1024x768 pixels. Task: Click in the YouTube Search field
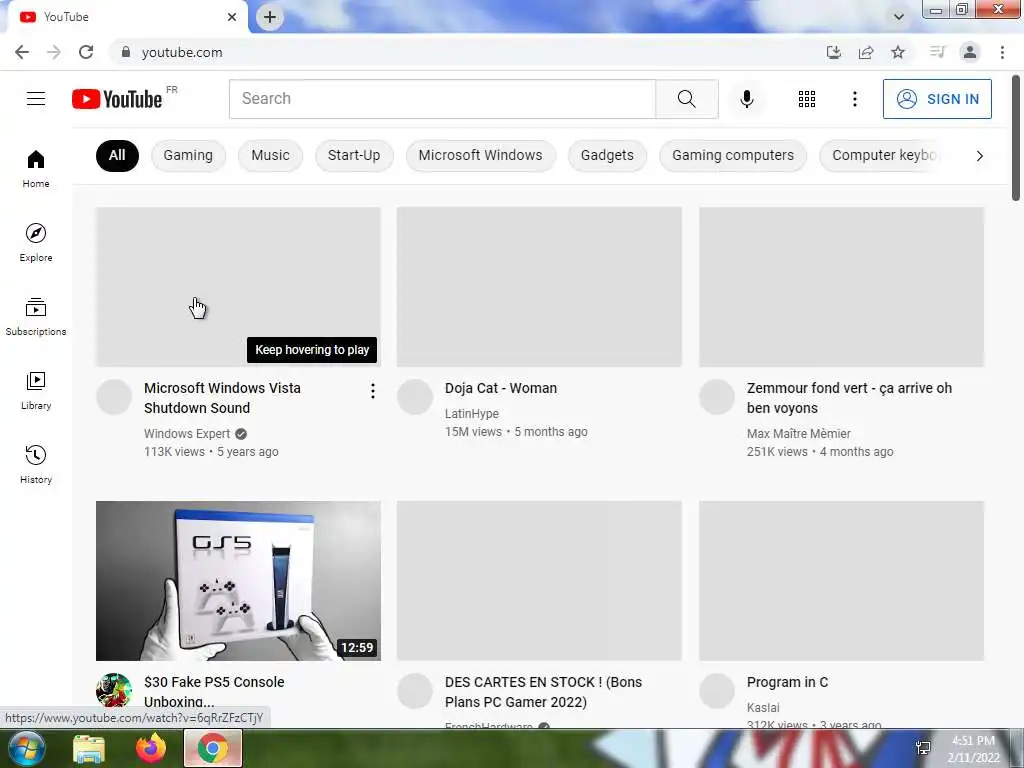[442, 99]
